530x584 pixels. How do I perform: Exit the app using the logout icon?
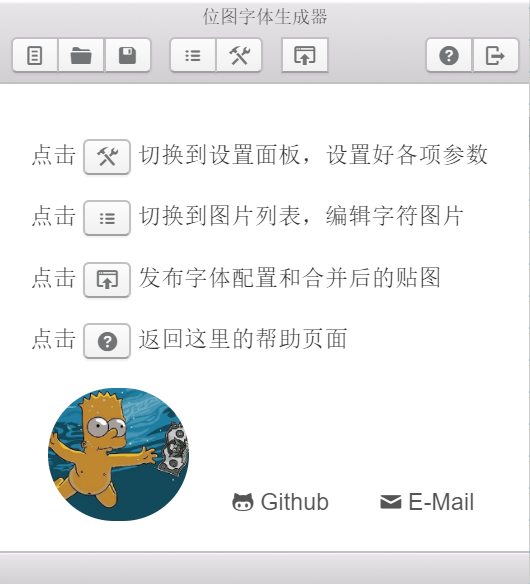(495, 55)
